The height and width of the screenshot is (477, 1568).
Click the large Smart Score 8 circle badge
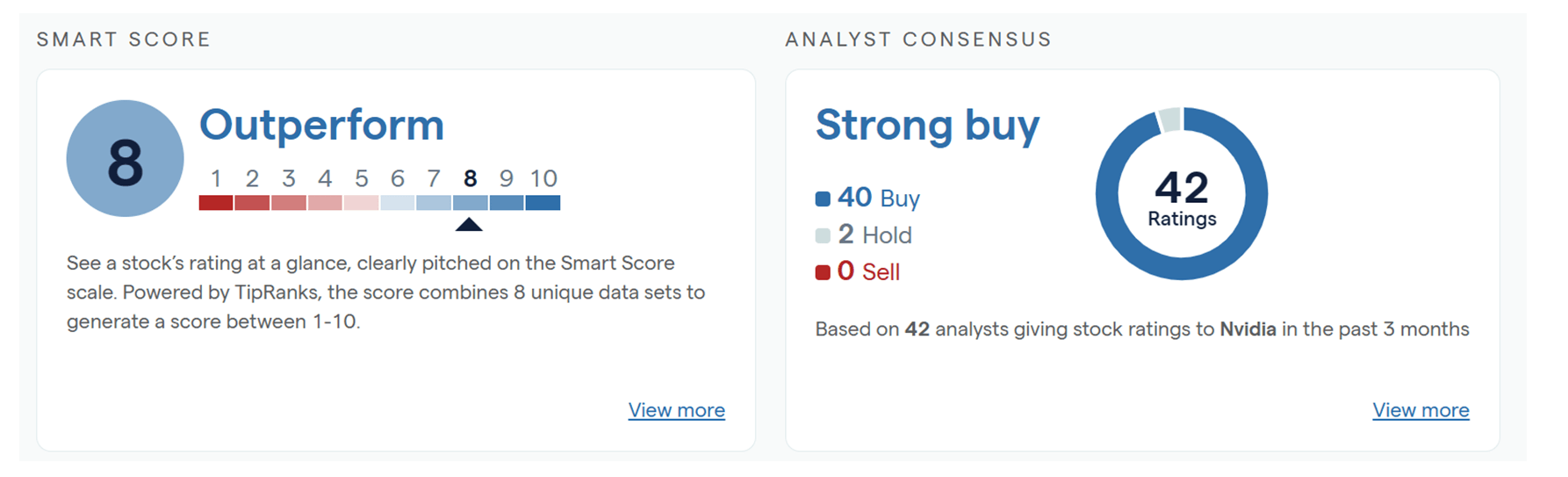[125, 159]
